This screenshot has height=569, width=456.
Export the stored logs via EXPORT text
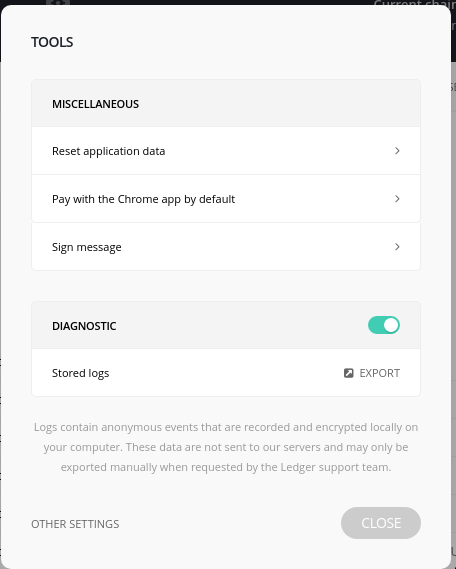click(379, 373)
